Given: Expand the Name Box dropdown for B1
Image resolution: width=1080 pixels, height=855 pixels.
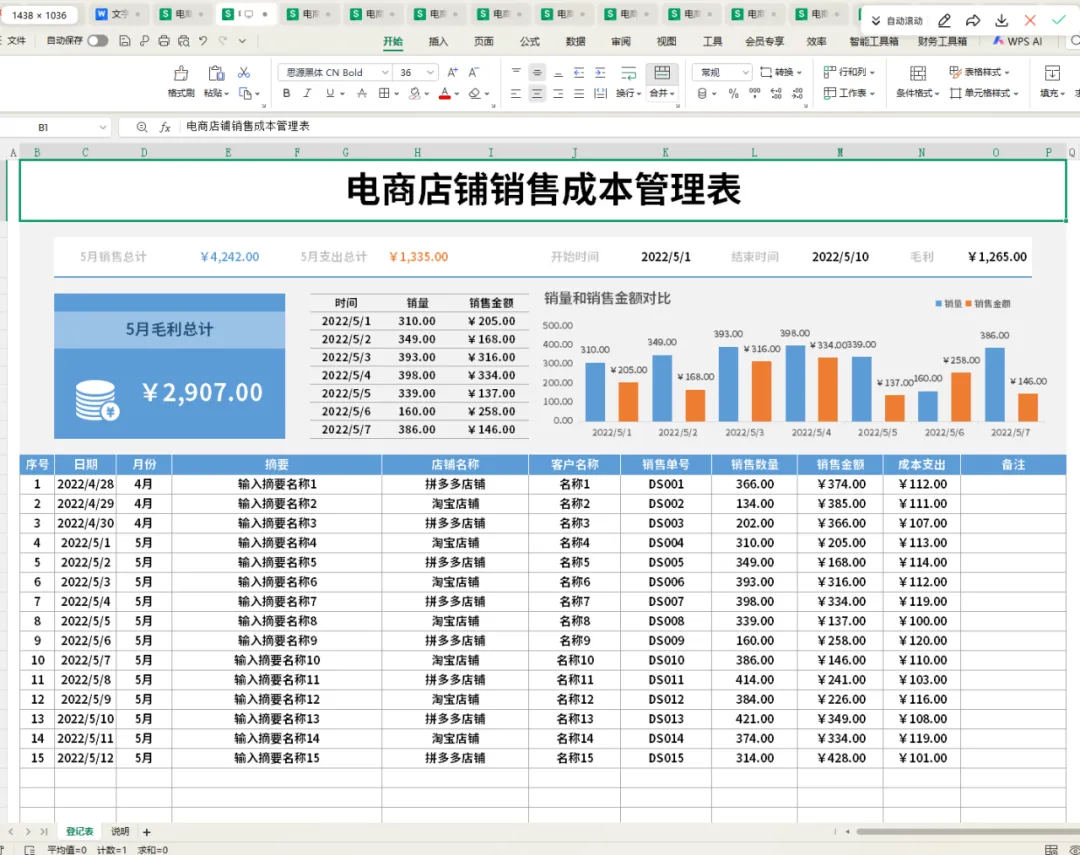Looking at the screenshot, I should (103, 127).
